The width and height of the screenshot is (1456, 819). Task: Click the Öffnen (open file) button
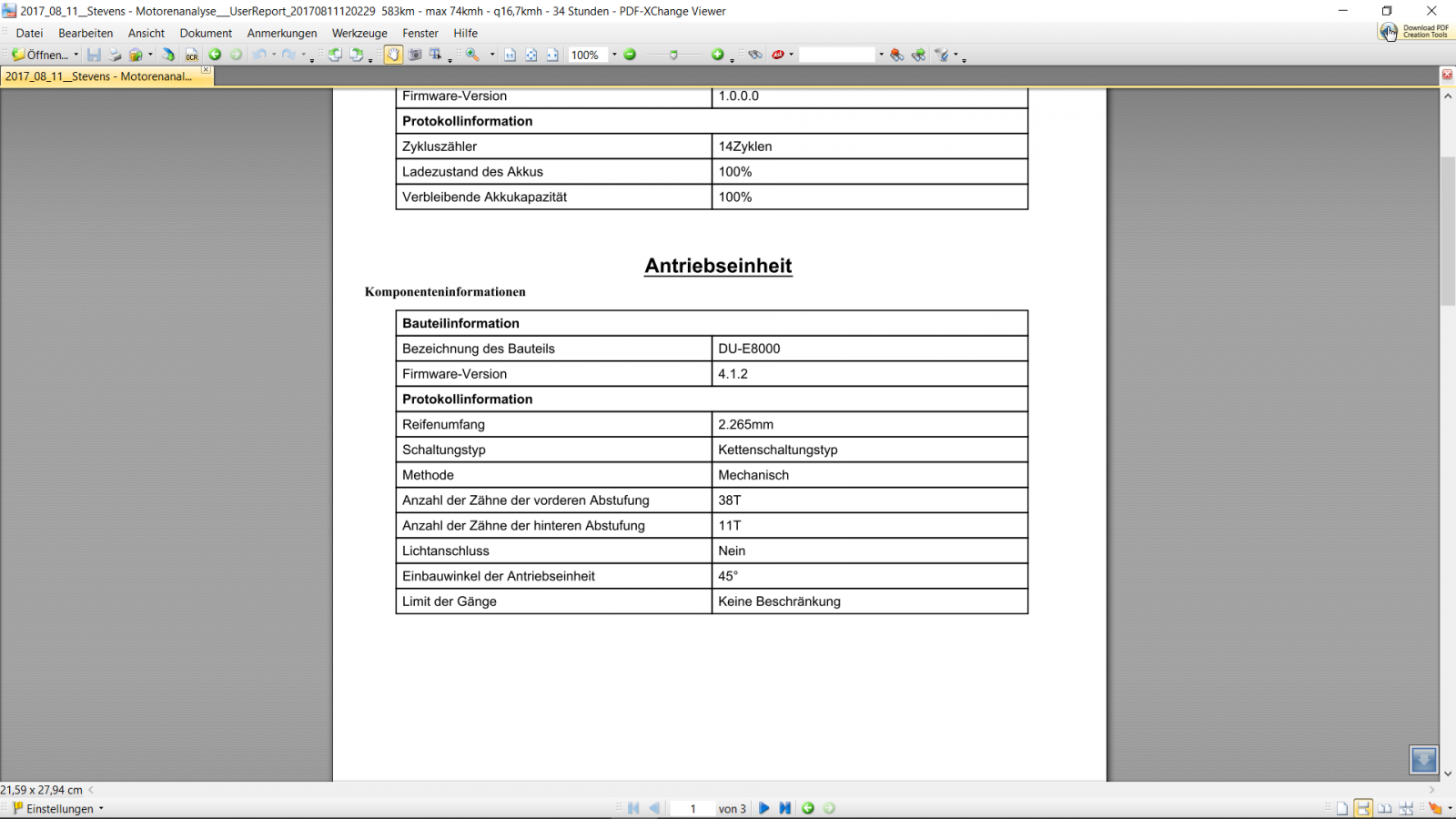point(39,55)
